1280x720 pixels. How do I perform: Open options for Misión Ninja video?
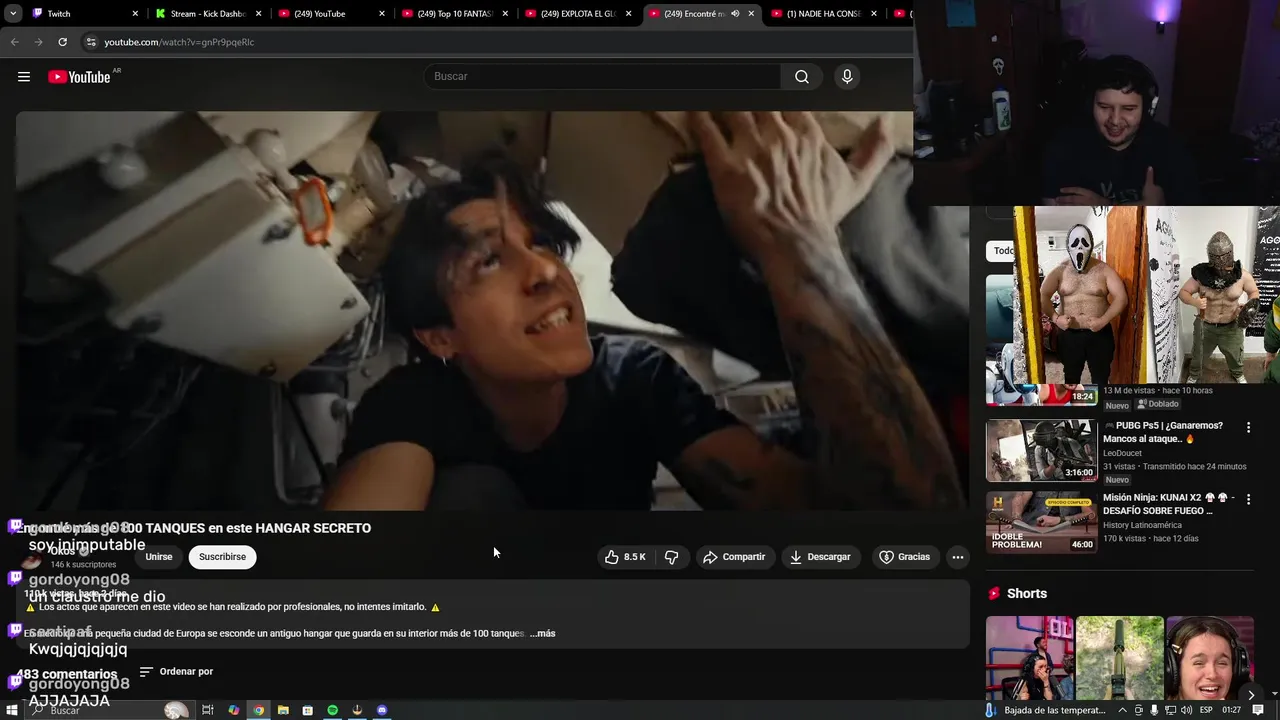pos(1248,499)
